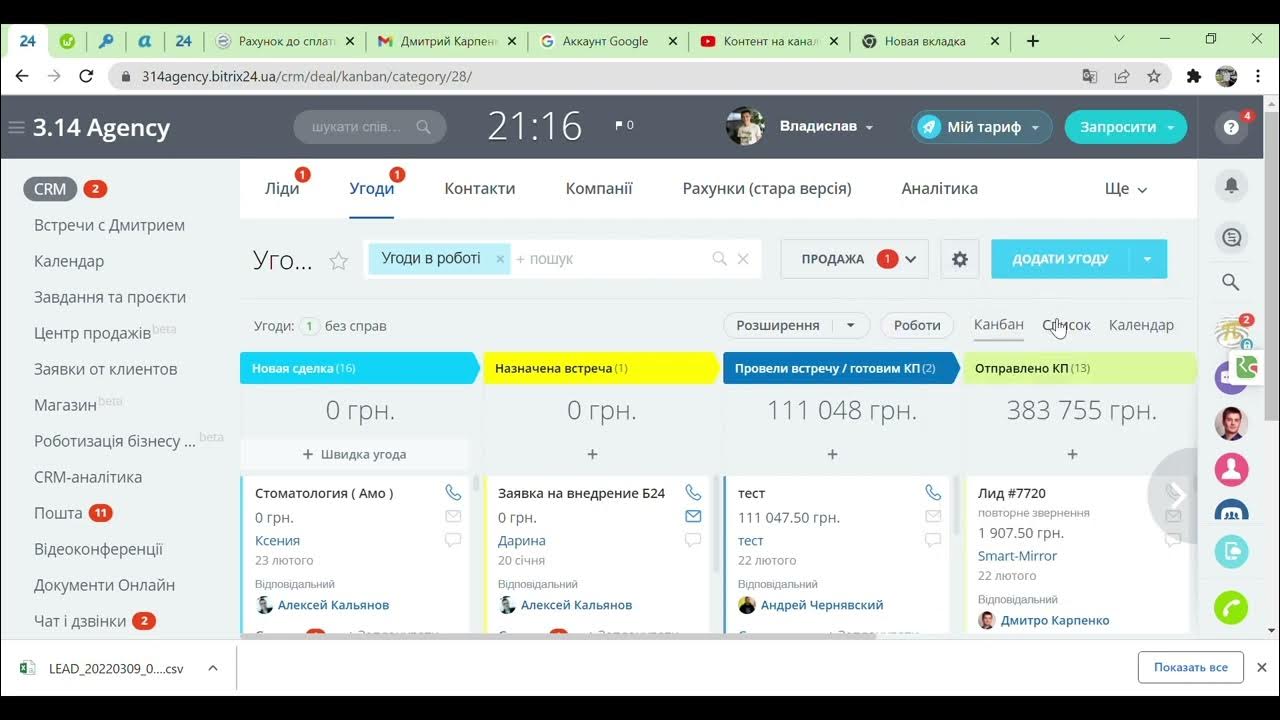The image size is (1280, 720).
Task: Open the green phone dialer icon
Action: pyautogui.click(x=1231, y=608)
